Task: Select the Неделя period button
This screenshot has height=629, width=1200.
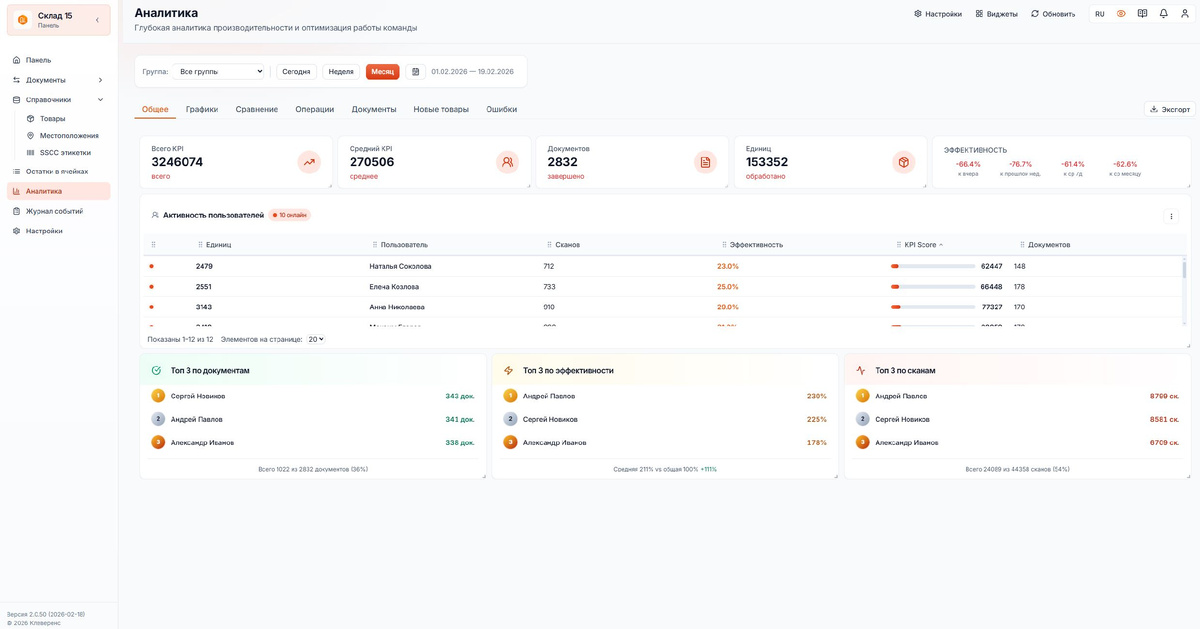Action: (x=341, y=72)
